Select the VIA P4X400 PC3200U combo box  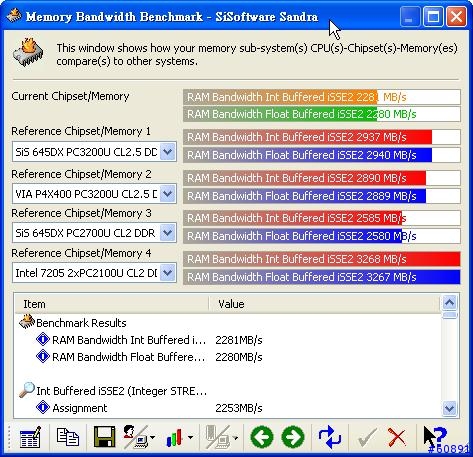[94, 194]
